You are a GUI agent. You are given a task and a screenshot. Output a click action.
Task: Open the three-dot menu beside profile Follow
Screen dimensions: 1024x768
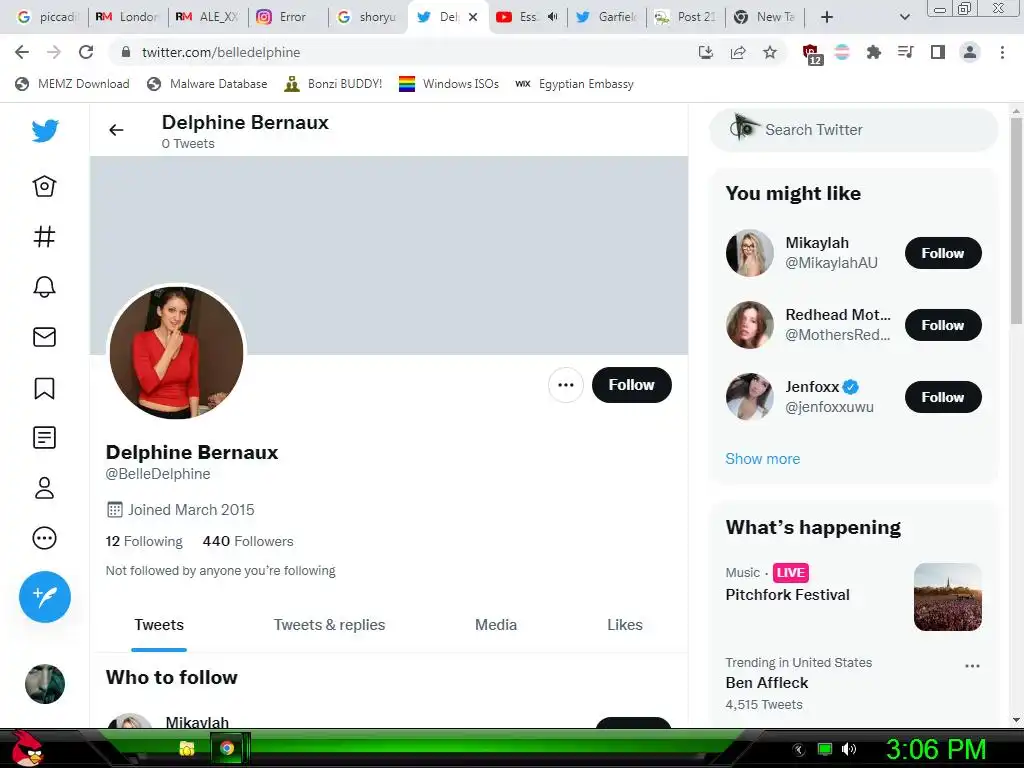click(566, 385)
